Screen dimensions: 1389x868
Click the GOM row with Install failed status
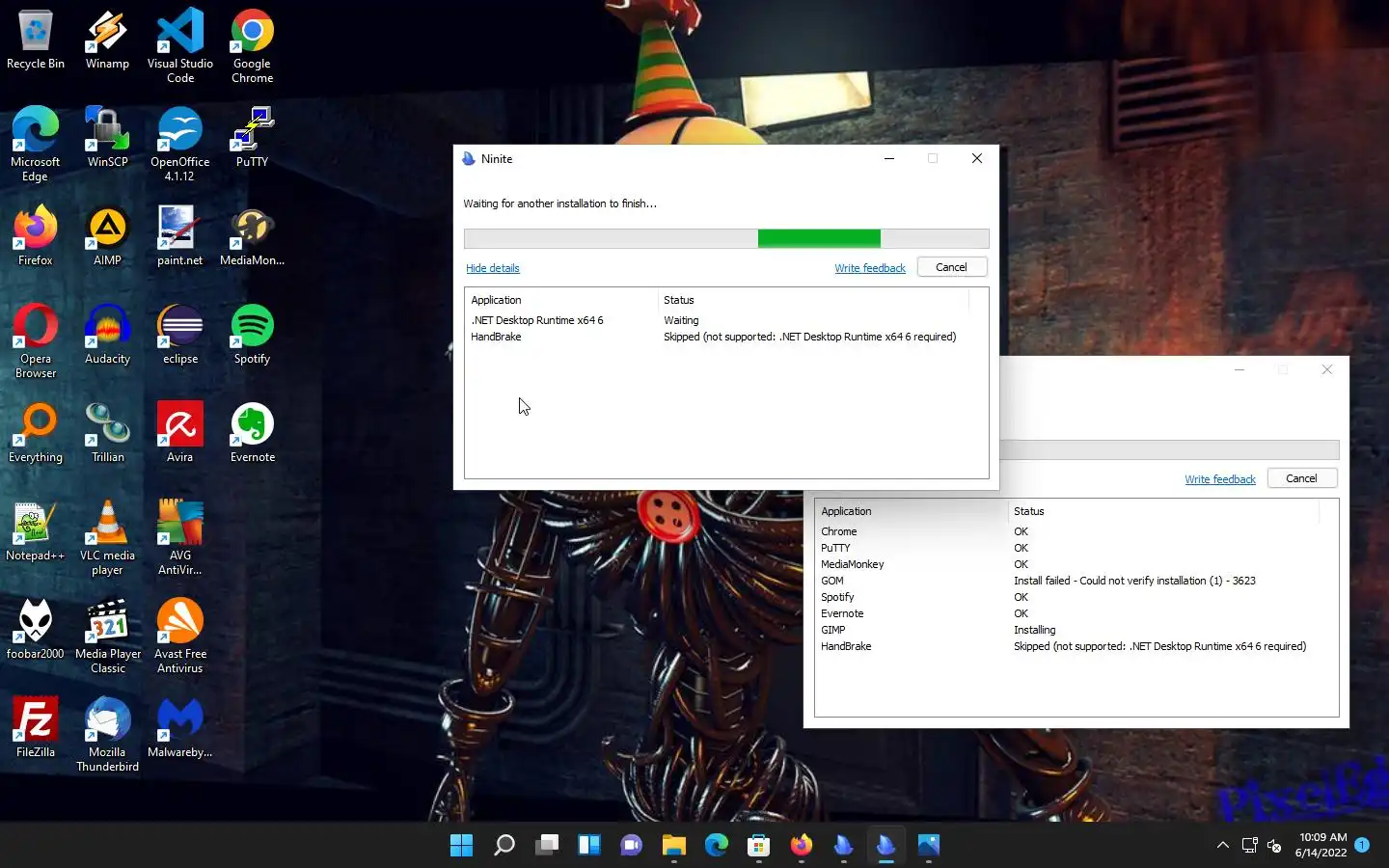(x=1076, y=581)
